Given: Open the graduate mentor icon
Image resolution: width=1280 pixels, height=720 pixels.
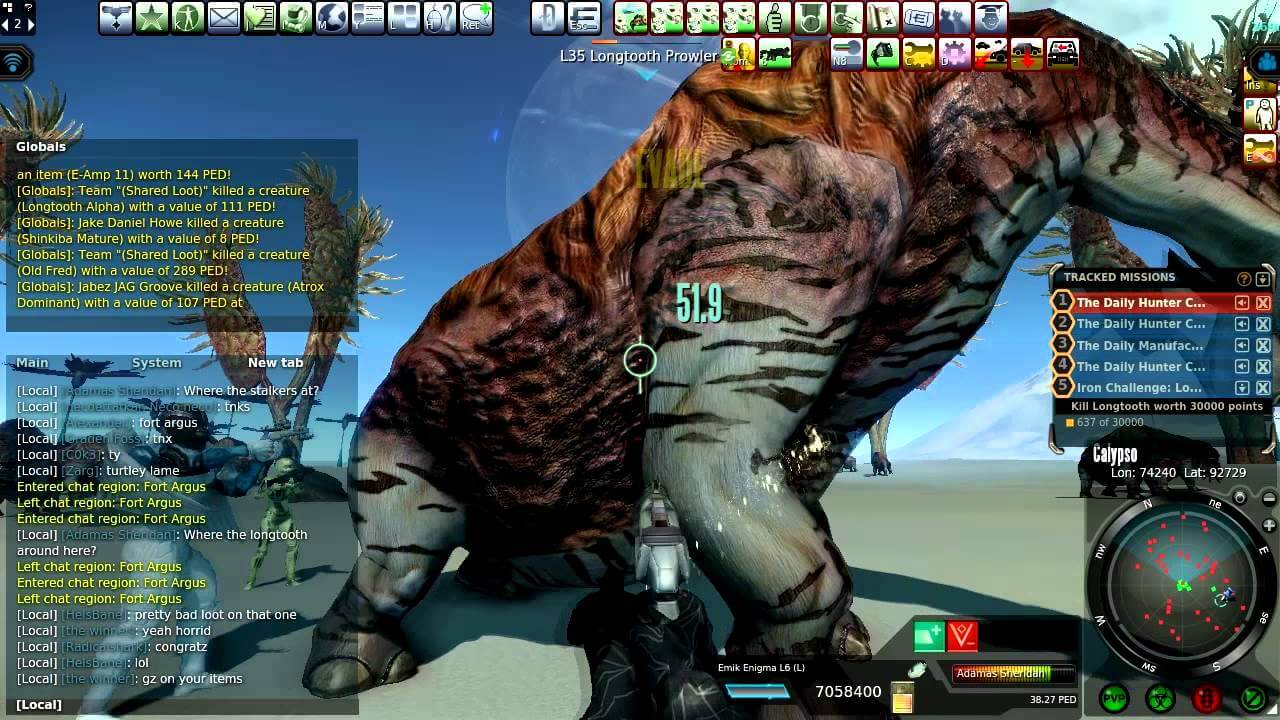Looking at the screenshot, I should pos(990,17).
